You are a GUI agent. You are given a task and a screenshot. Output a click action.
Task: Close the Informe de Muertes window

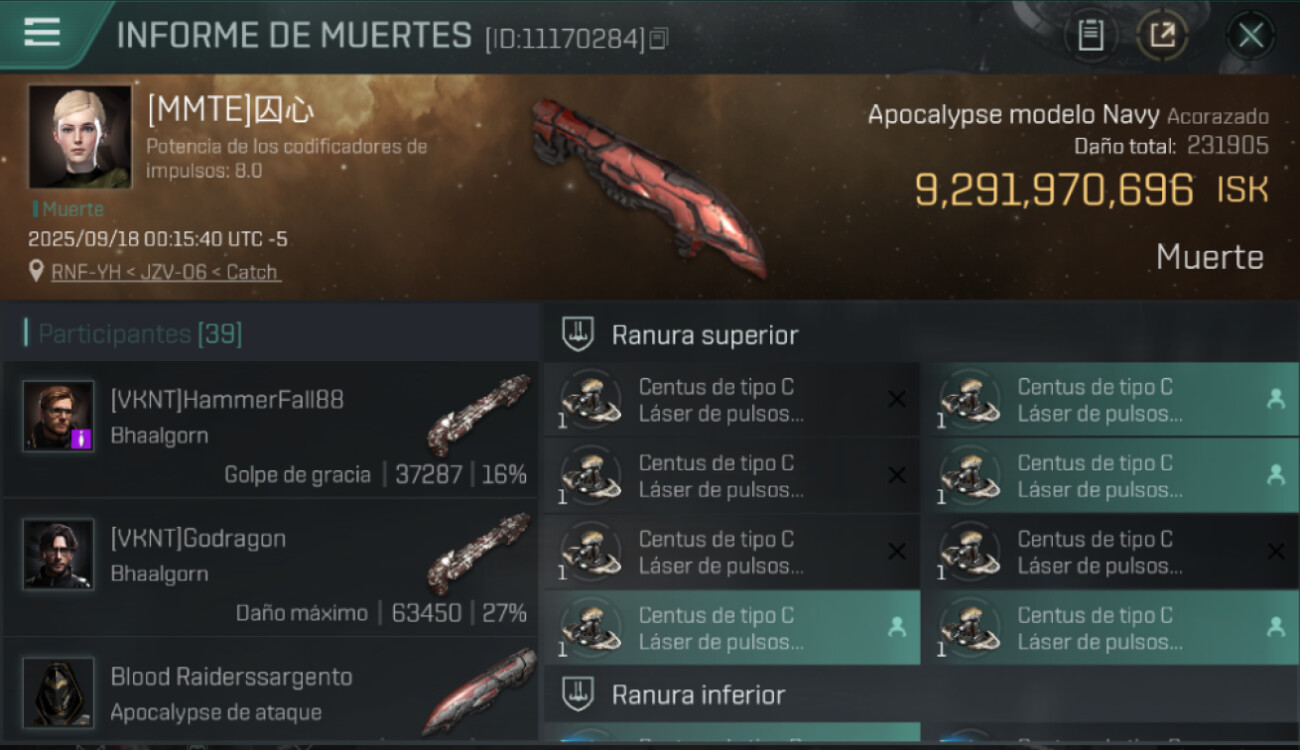pyautogui.click(x=1250, y=36)
